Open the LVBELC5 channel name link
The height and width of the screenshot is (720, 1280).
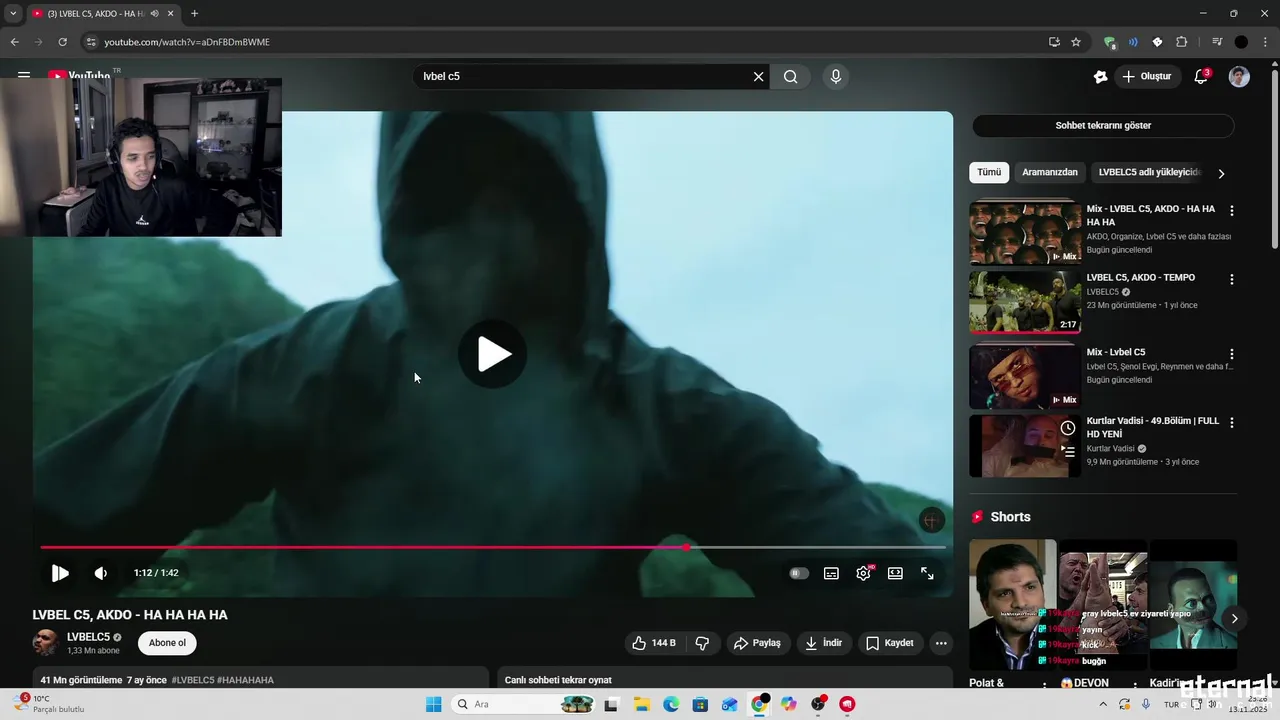pos(88,637)
